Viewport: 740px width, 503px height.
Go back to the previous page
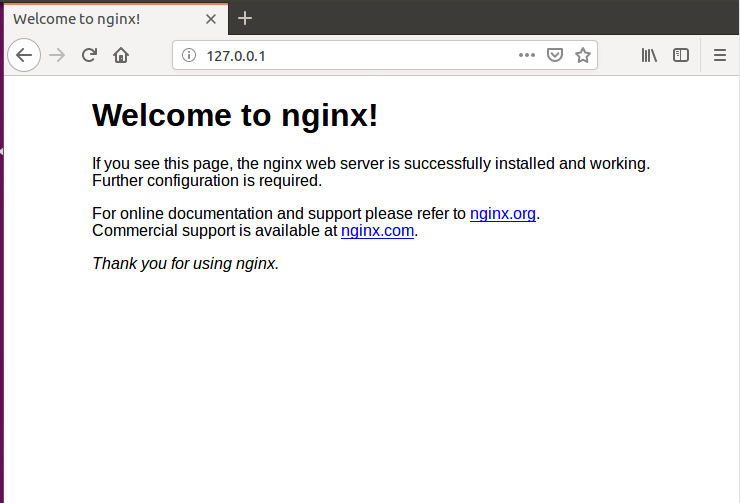[24, 55]
